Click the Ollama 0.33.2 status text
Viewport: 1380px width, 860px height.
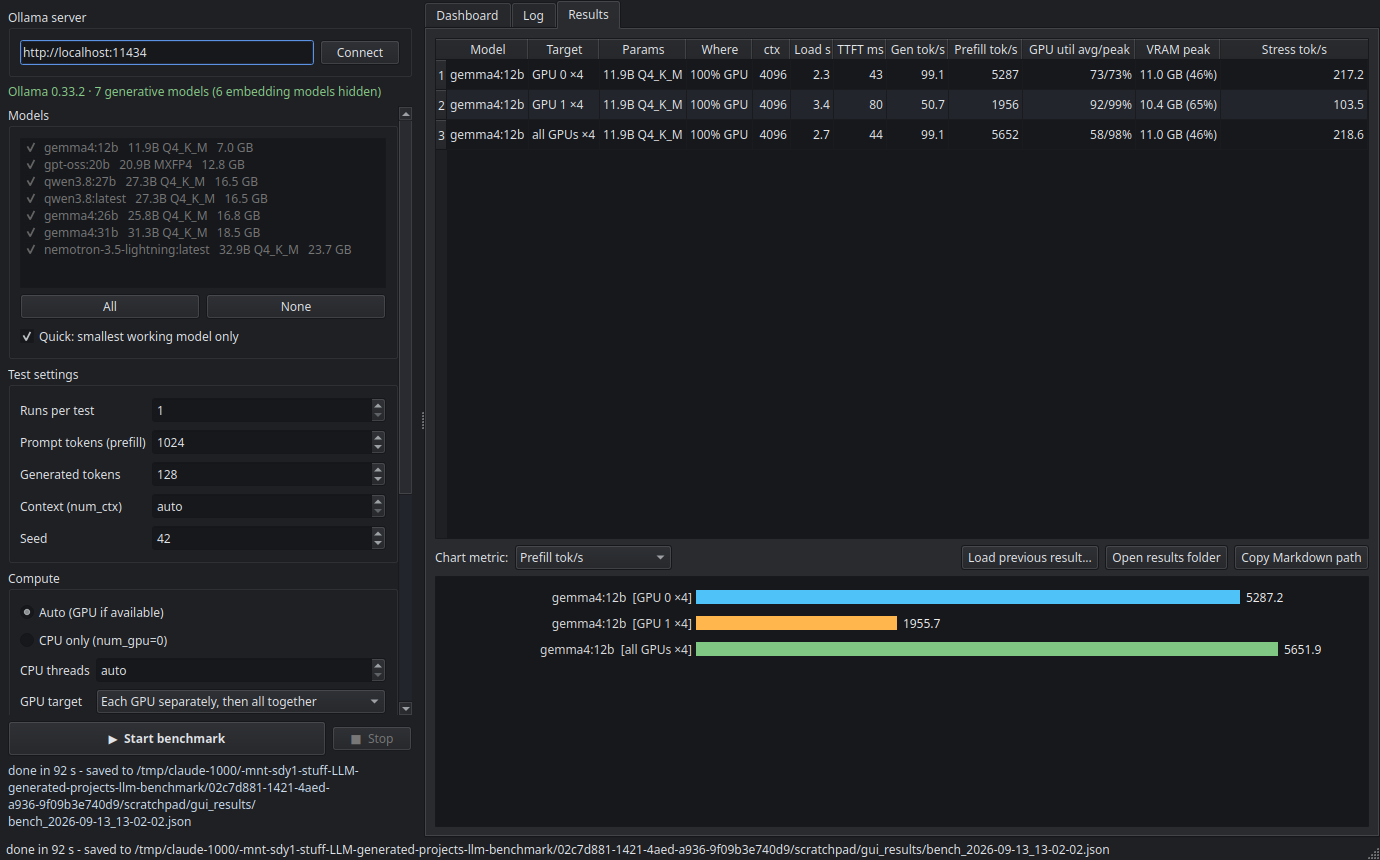click(195, 92)
